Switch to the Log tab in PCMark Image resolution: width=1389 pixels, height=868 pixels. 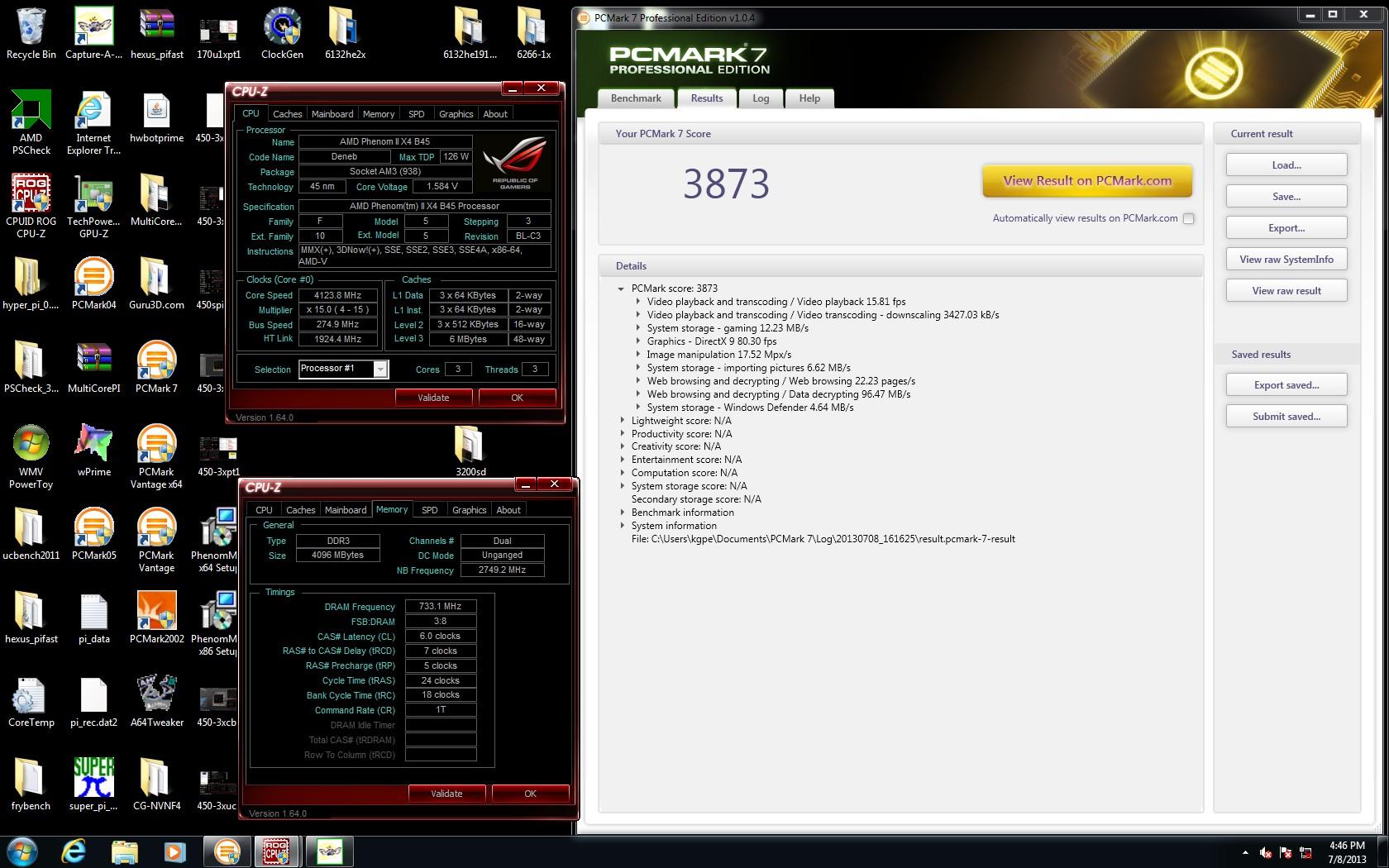[x=761, y=98]
